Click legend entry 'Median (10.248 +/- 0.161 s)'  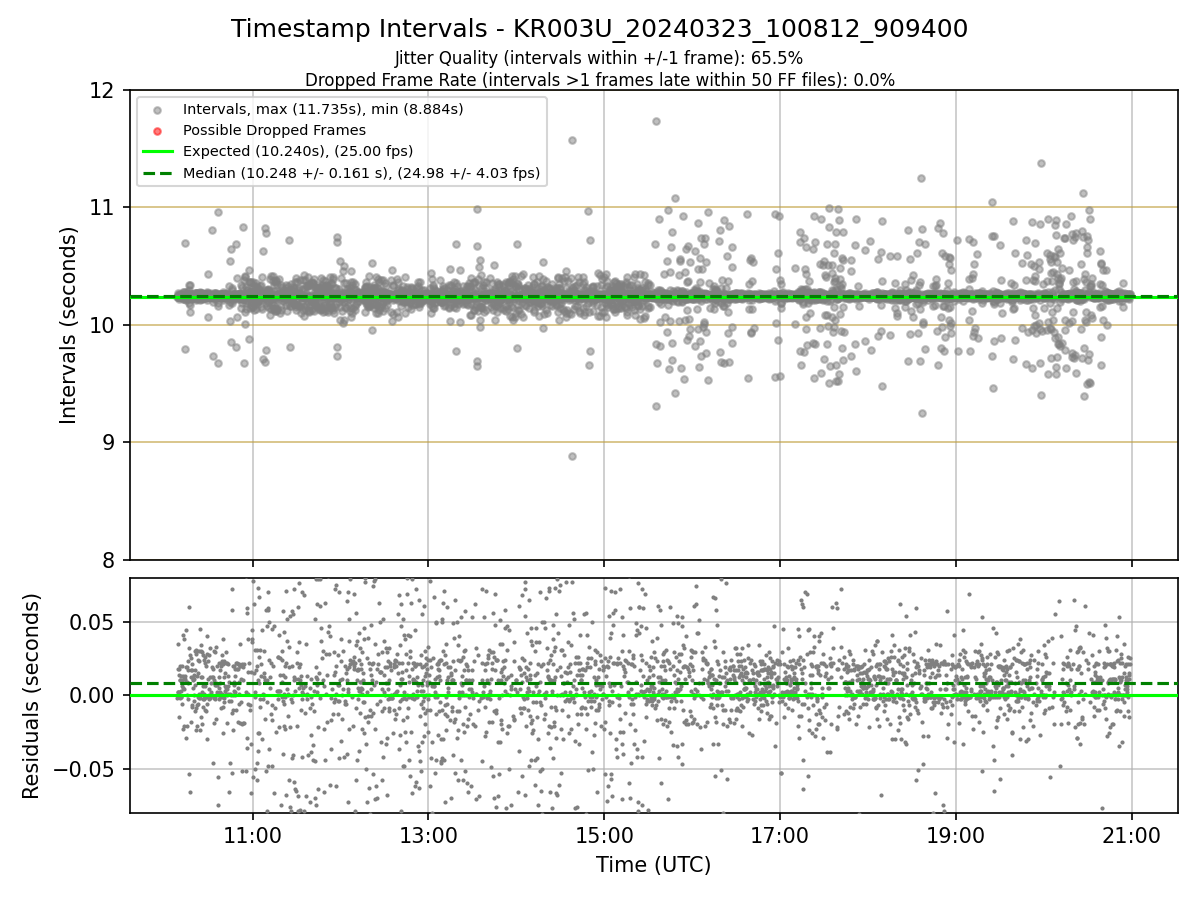tap(361, 173)
